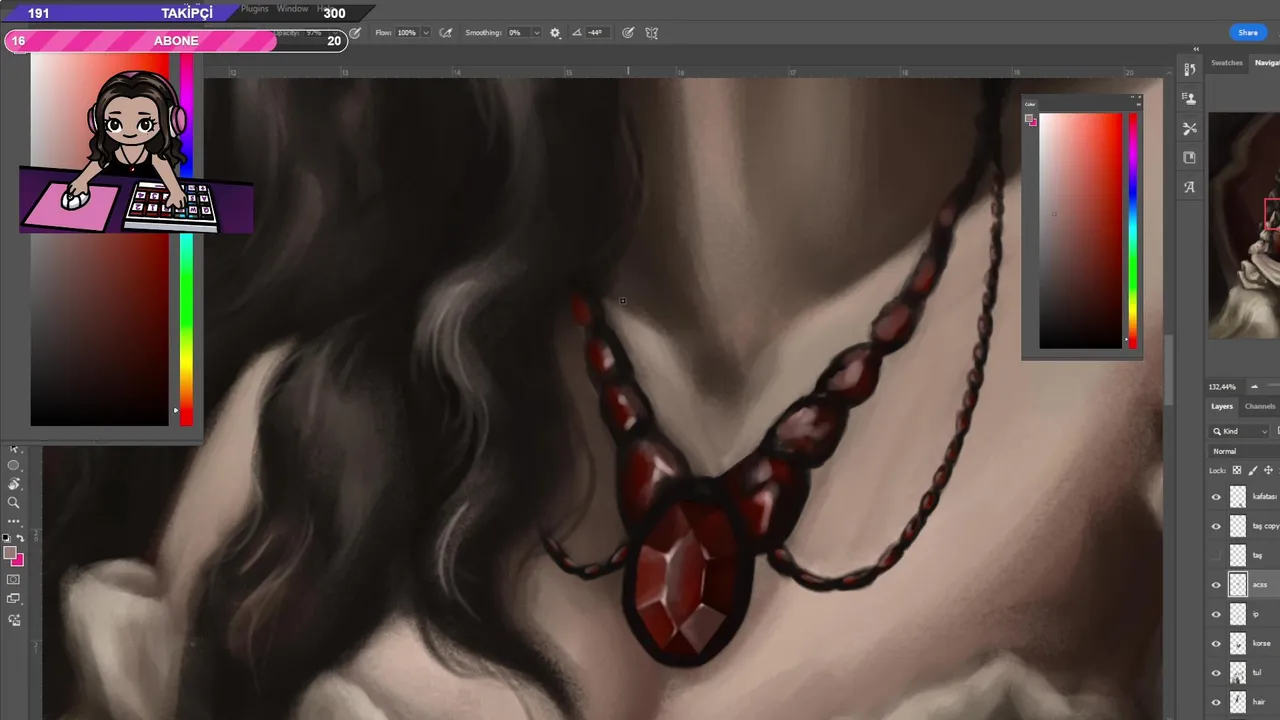Open the layer Kind filter dropdown
Viewport: 1280px width, 720px height.
(1240, 431)
